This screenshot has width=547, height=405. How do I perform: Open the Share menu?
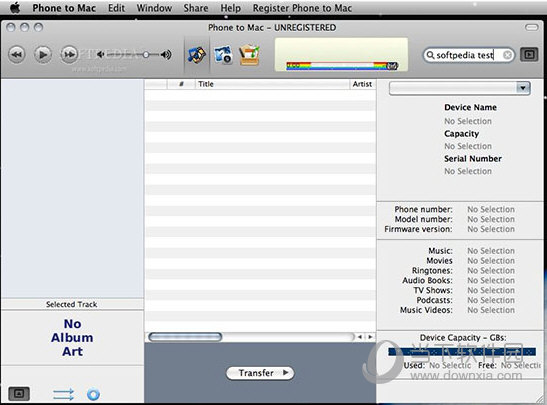(x=196, y=8)
